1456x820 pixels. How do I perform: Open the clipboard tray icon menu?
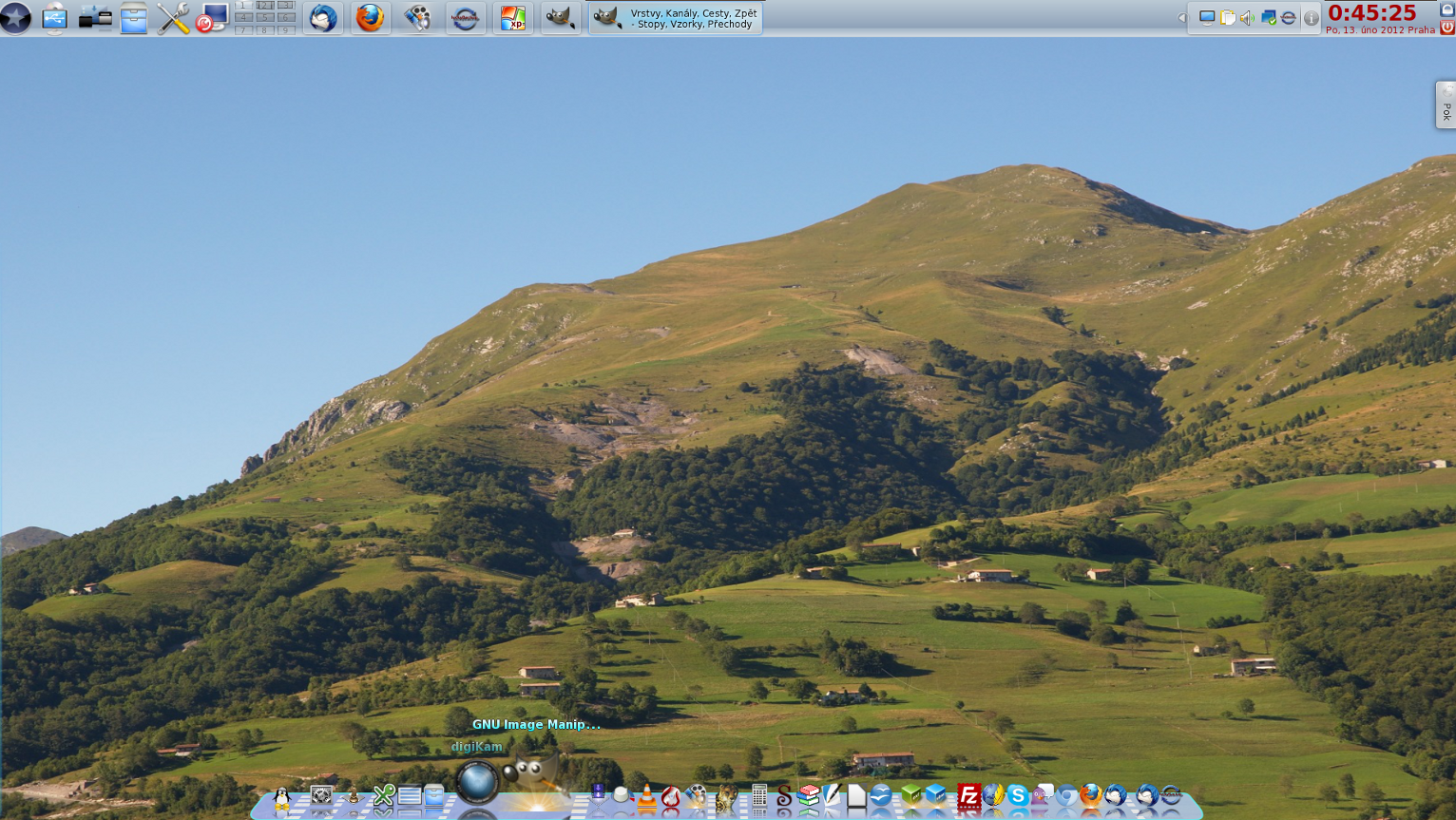1227,18
